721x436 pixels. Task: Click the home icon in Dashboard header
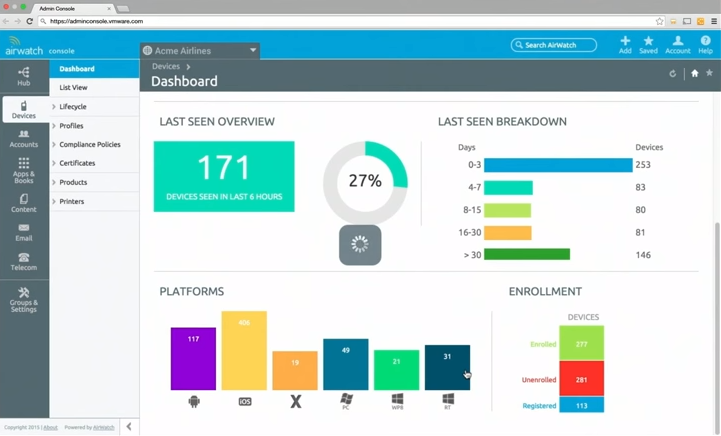[x=695, y=73]
